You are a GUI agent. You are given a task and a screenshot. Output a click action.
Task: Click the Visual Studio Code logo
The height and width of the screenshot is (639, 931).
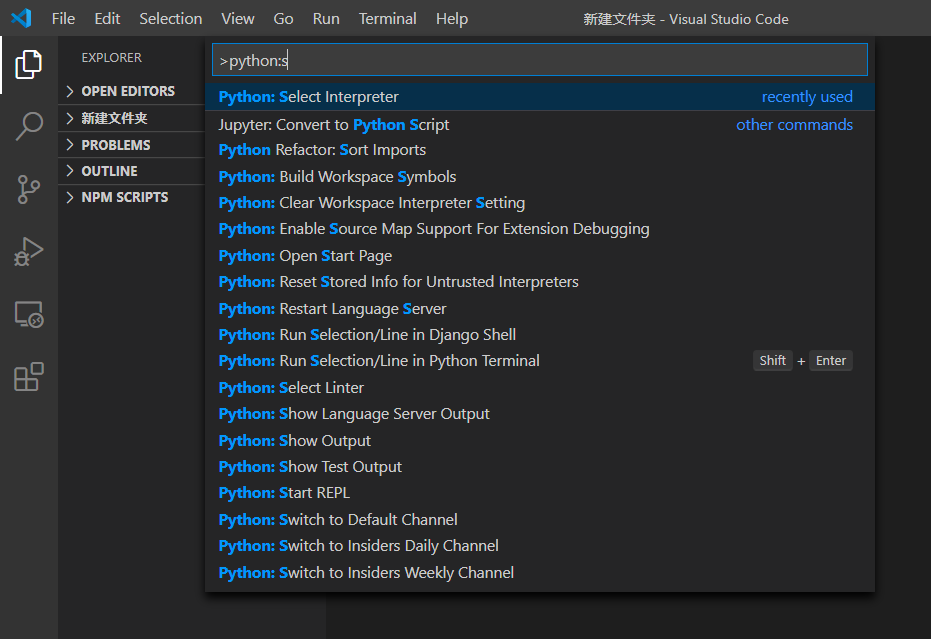(x=20, y=18)
